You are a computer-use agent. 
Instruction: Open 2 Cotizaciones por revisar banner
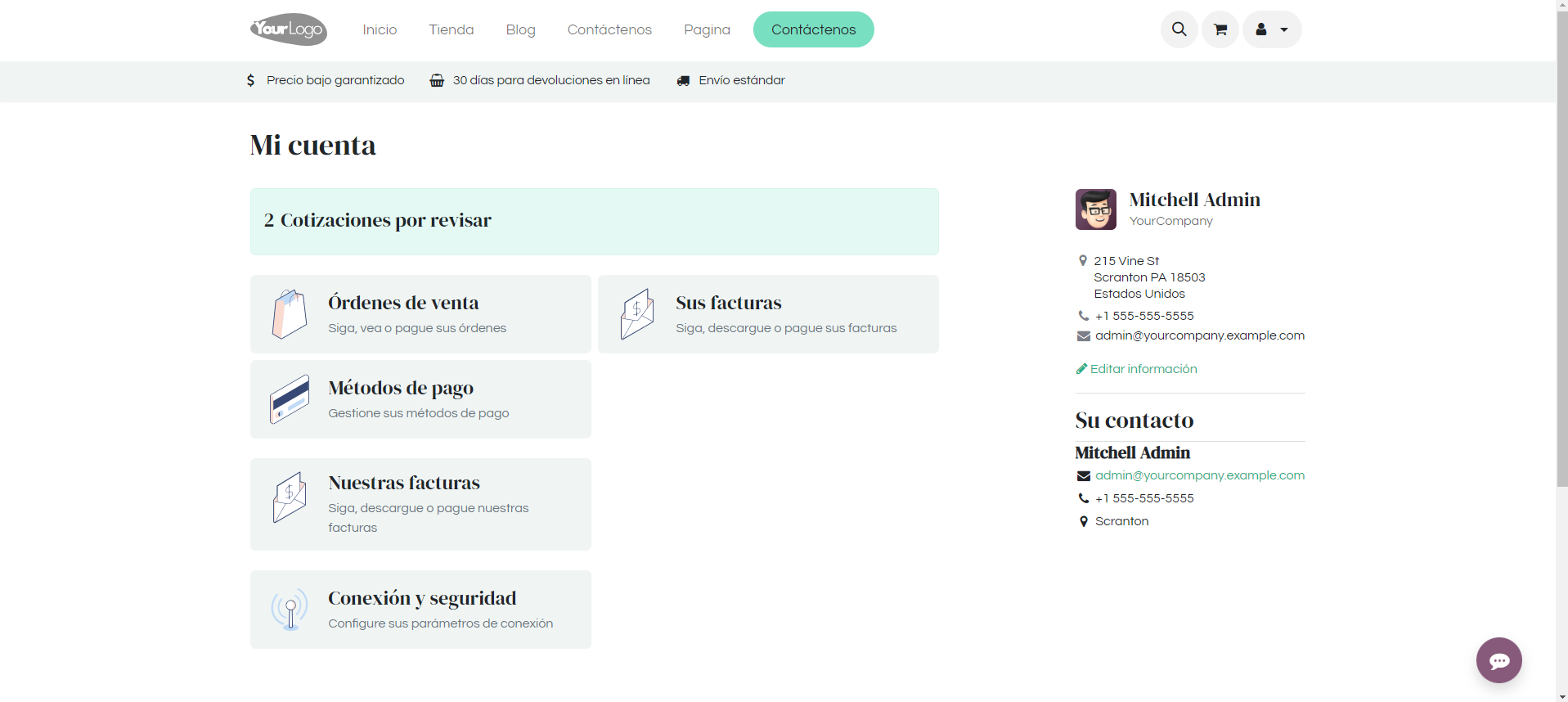click(x=594, y=221)
